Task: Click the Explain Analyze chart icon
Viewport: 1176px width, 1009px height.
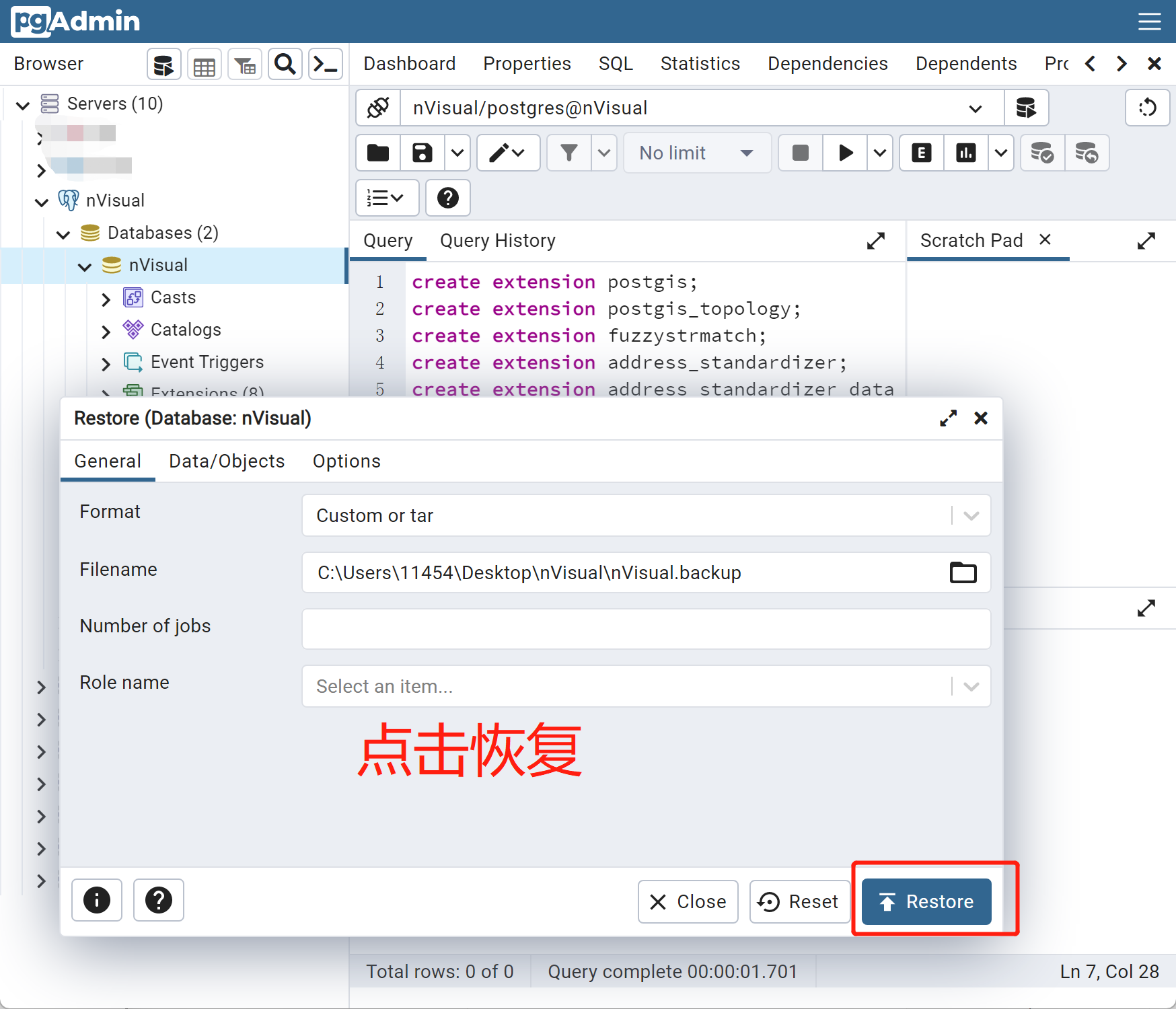Action: (x=965, y=153)
